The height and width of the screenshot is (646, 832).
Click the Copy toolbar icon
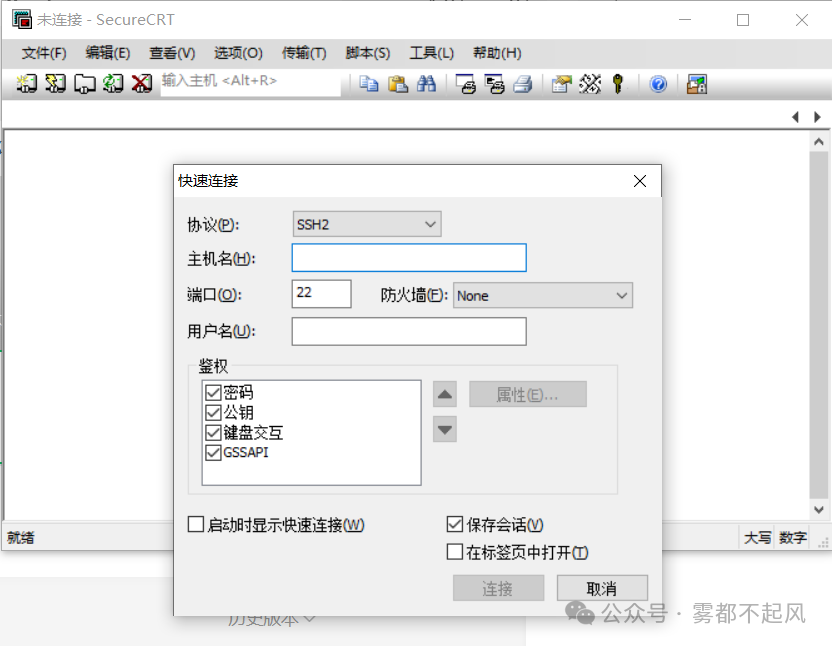(x=369, y=84)
